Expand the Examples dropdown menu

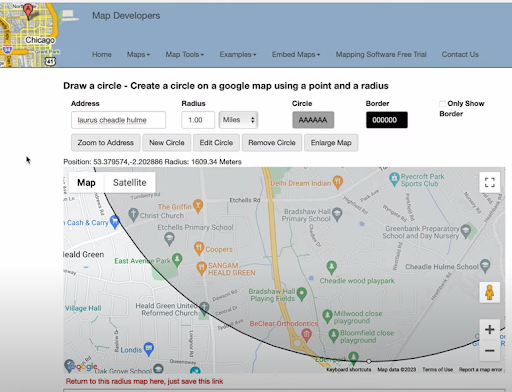tap(238, 54)
